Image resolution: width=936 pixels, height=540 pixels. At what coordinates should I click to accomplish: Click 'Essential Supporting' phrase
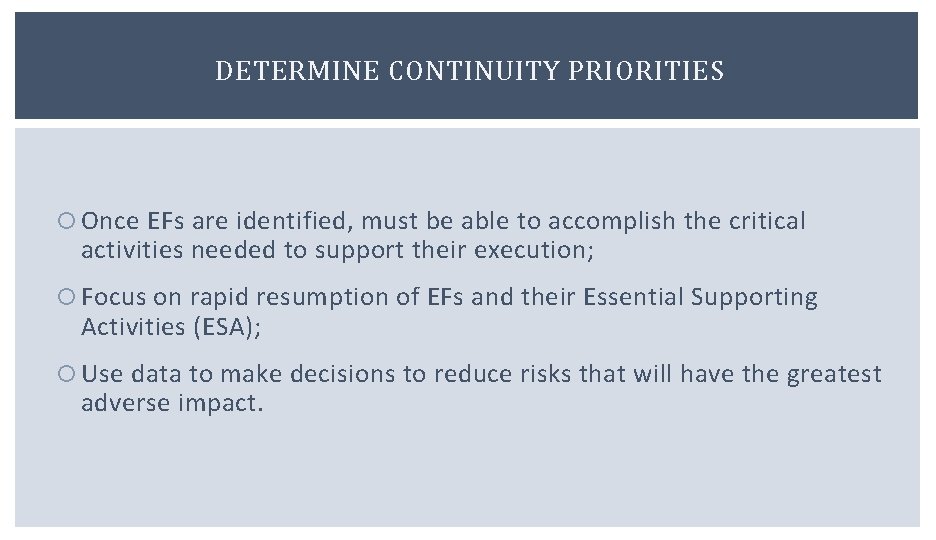click(x=700, y=297)
